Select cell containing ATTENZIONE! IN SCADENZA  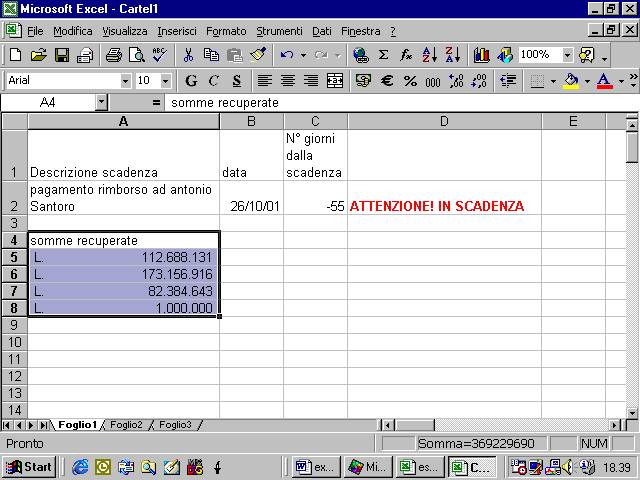tap(444, 198)
